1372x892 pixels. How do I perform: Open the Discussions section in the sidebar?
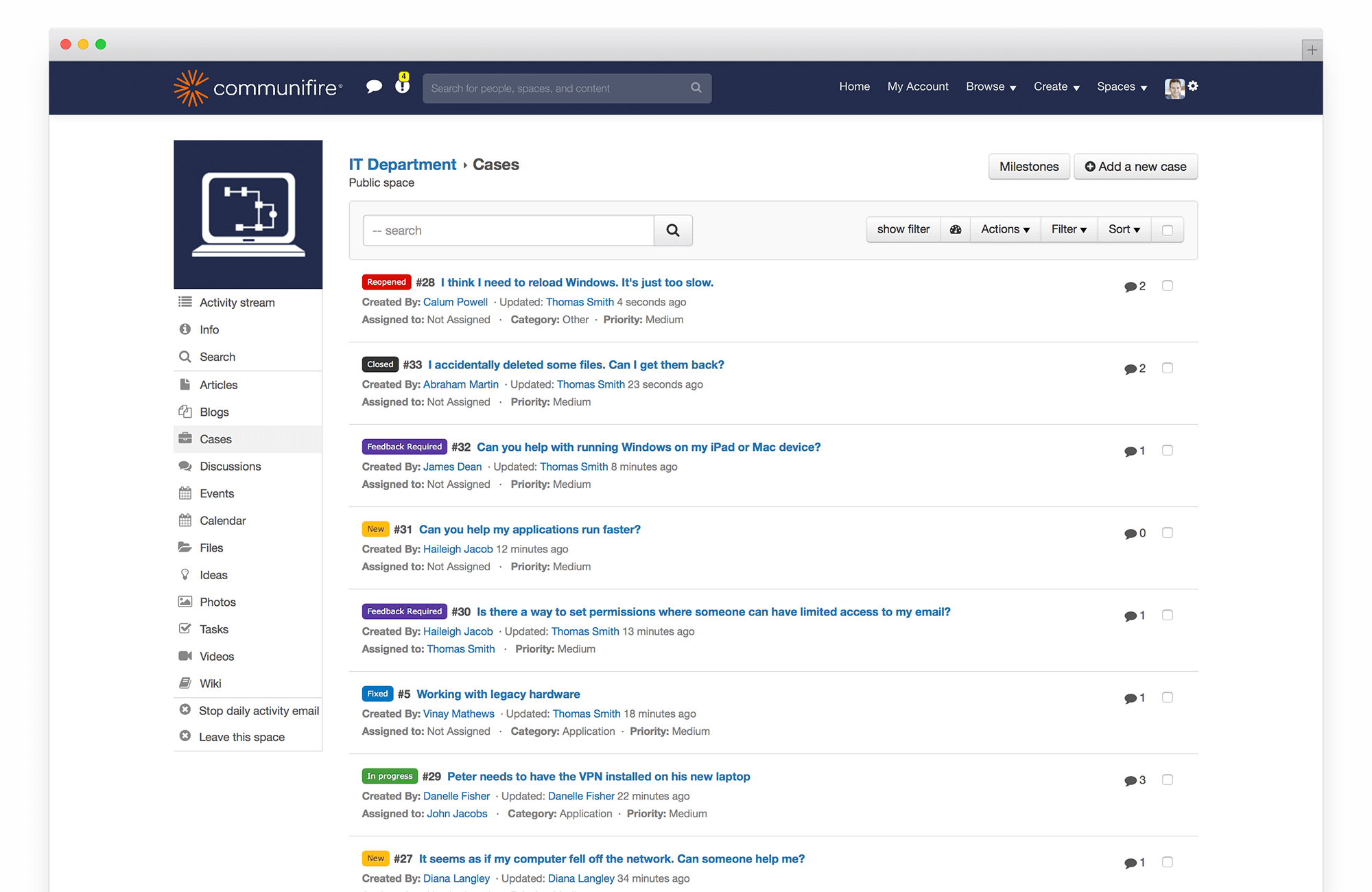[230, 466]
